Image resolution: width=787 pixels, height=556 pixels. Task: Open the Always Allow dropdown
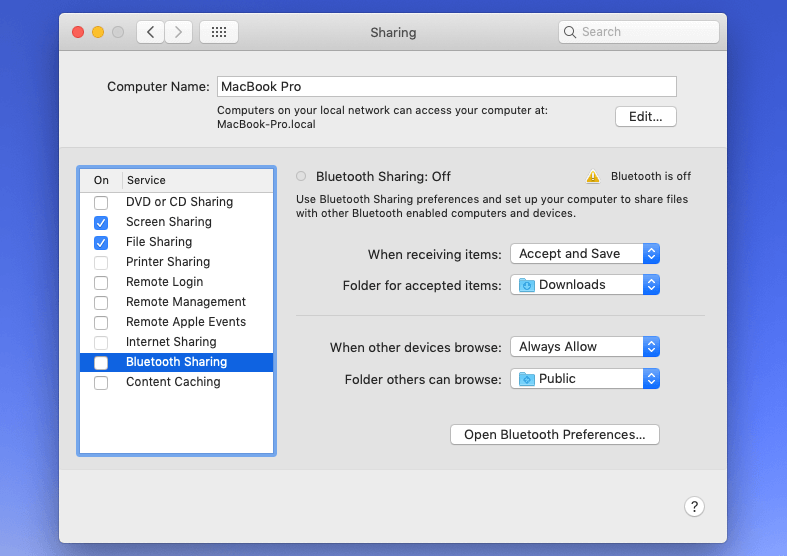[x=585, y=347]
